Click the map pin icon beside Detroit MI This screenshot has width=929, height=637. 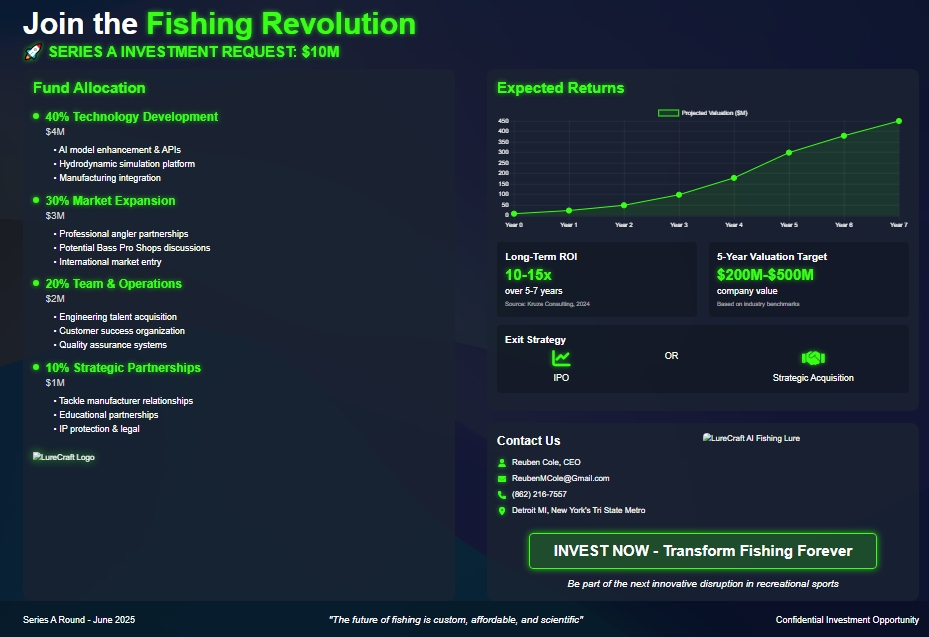(x=502, y=511)
